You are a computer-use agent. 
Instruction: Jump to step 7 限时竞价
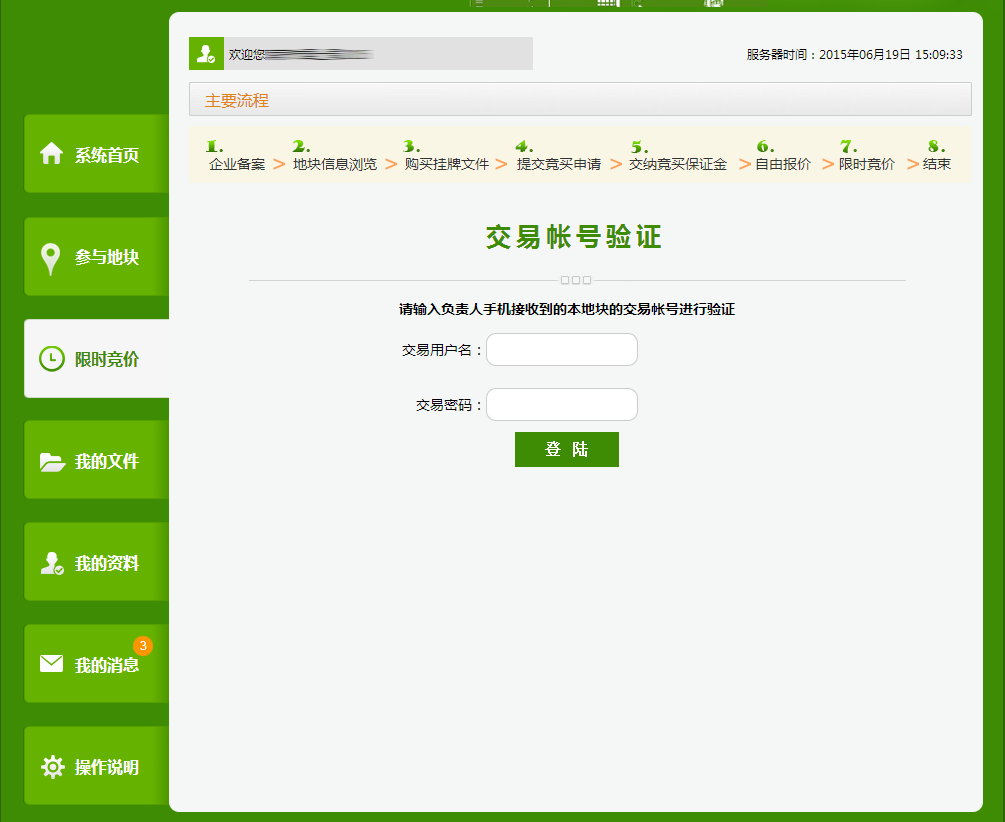[866, 164]
